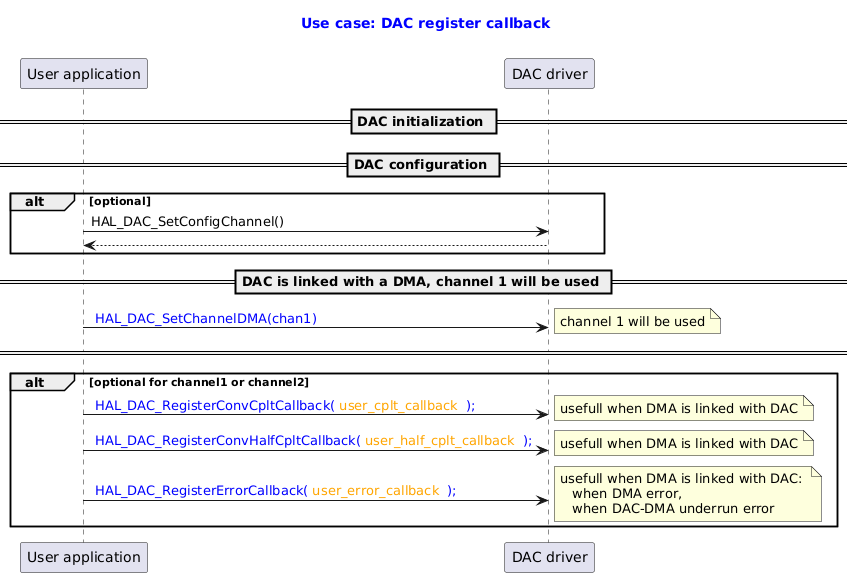The height and width of the screenshot is (577, 853).
Task: Toggle the [optional] condition label
Action: [120, 201]
